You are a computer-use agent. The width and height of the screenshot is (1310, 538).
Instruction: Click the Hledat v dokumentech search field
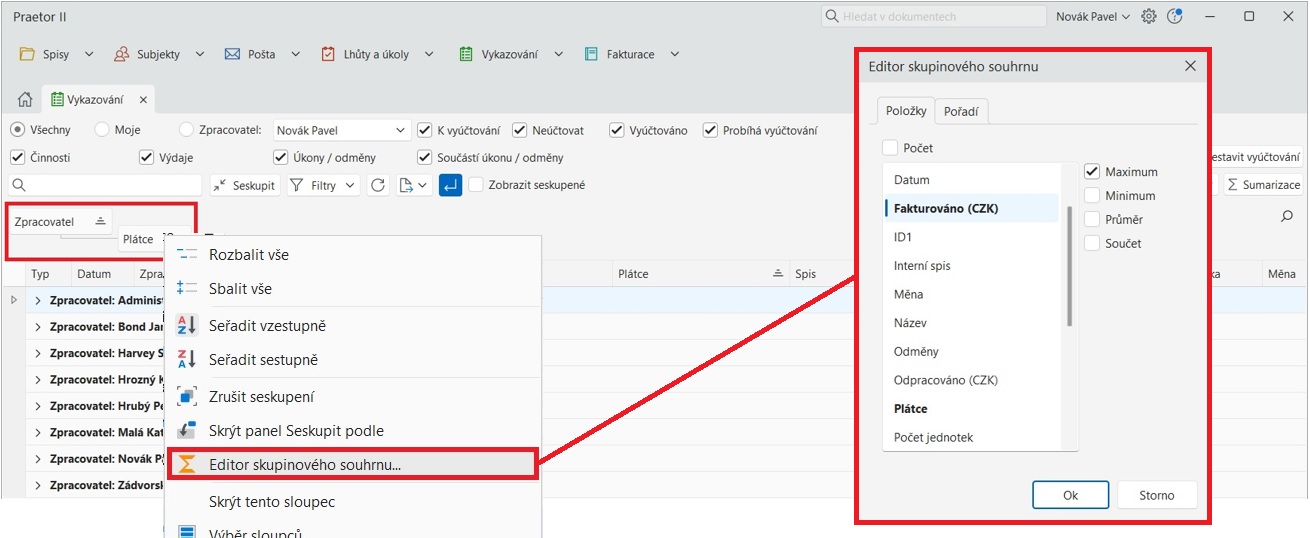tap(934, 17)
